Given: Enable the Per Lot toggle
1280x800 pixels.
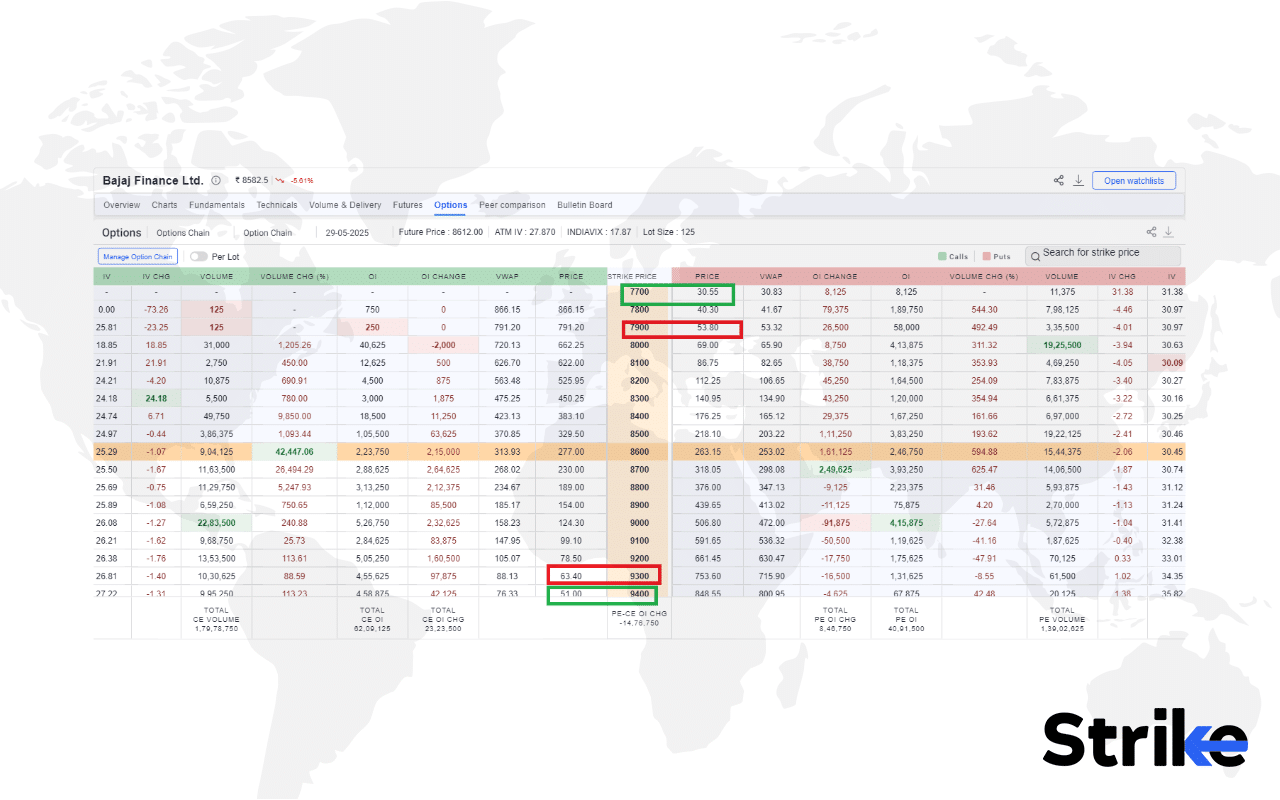Looking at the screenshot, I should click(198, 256).
